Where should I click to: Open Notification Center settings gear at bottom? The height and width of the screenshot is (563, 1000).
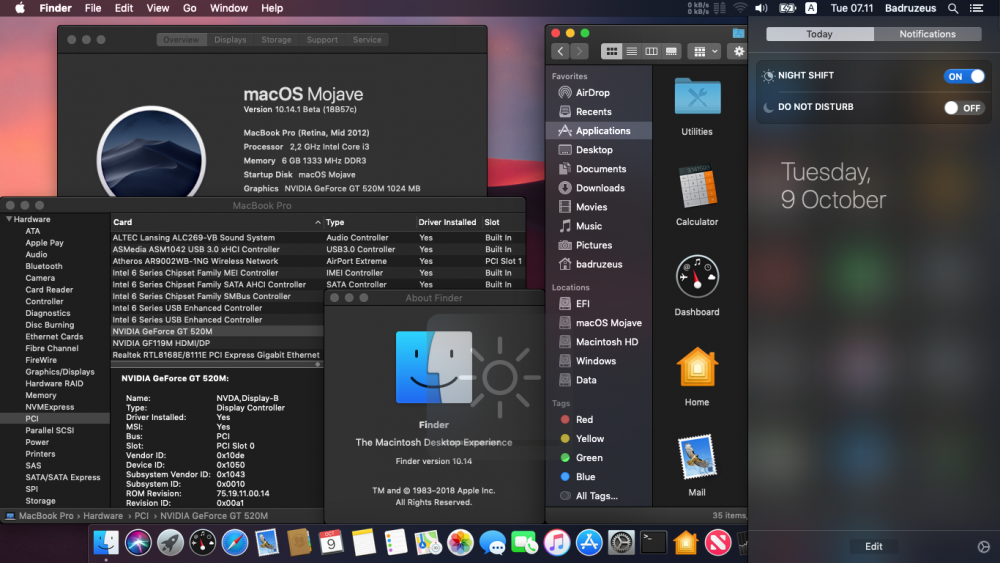point(983,546)
